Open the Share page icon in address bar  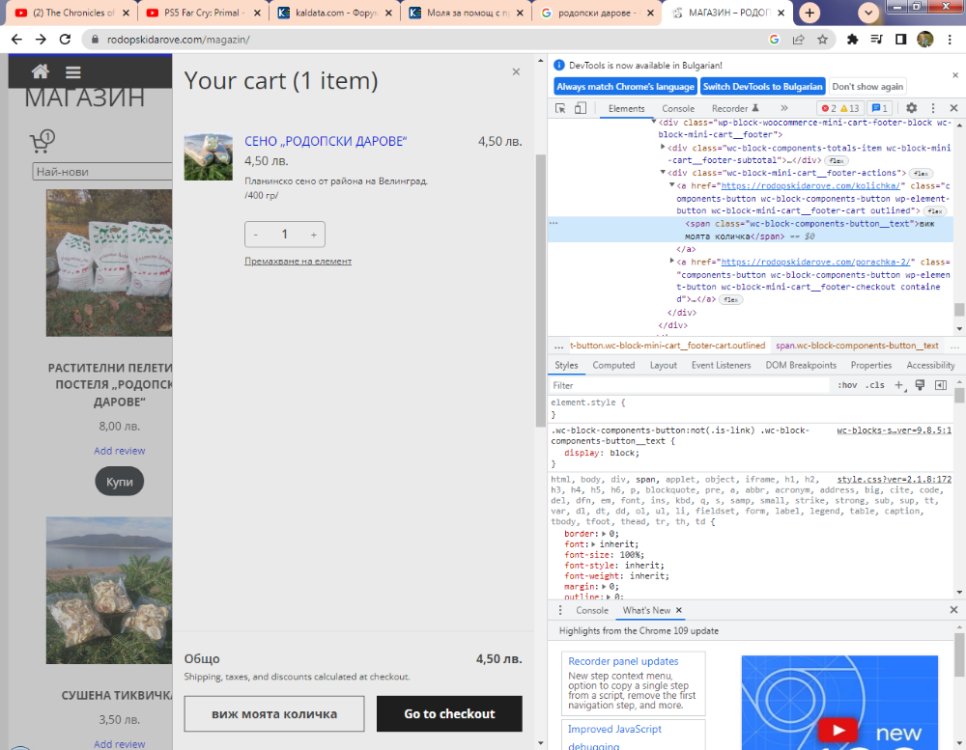point(798,39)
